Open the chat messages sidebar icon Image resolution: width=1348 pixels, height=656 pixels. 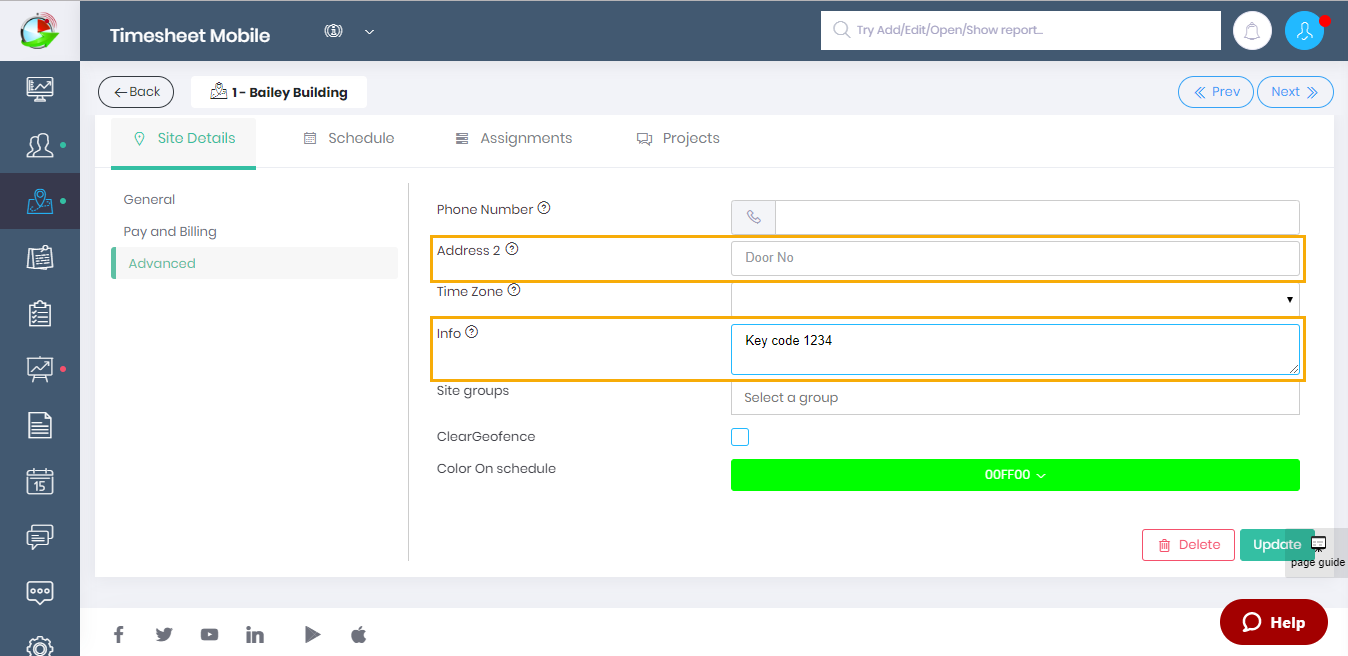pos(40,537)
